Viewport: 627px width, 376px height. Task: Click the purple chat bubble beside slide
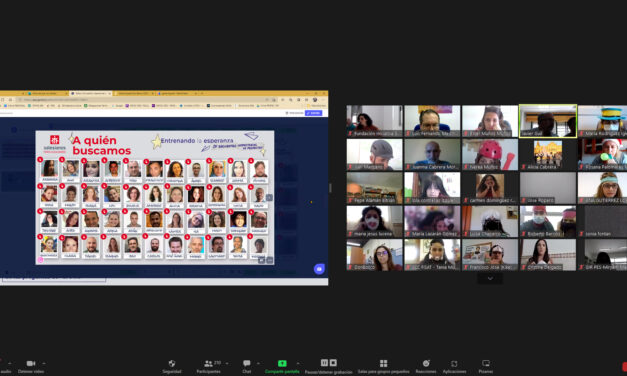[319, 269]
